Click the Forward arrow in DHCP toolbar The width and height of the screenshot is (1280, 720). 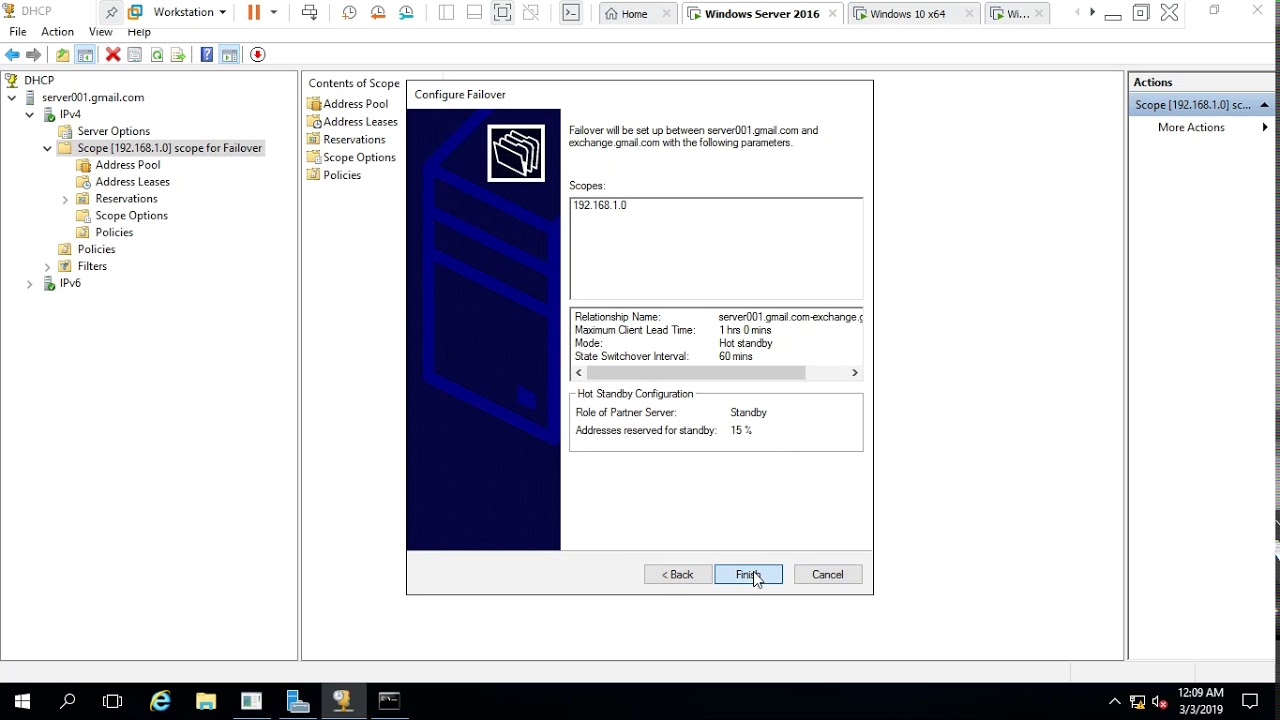[x=34, y=55]
